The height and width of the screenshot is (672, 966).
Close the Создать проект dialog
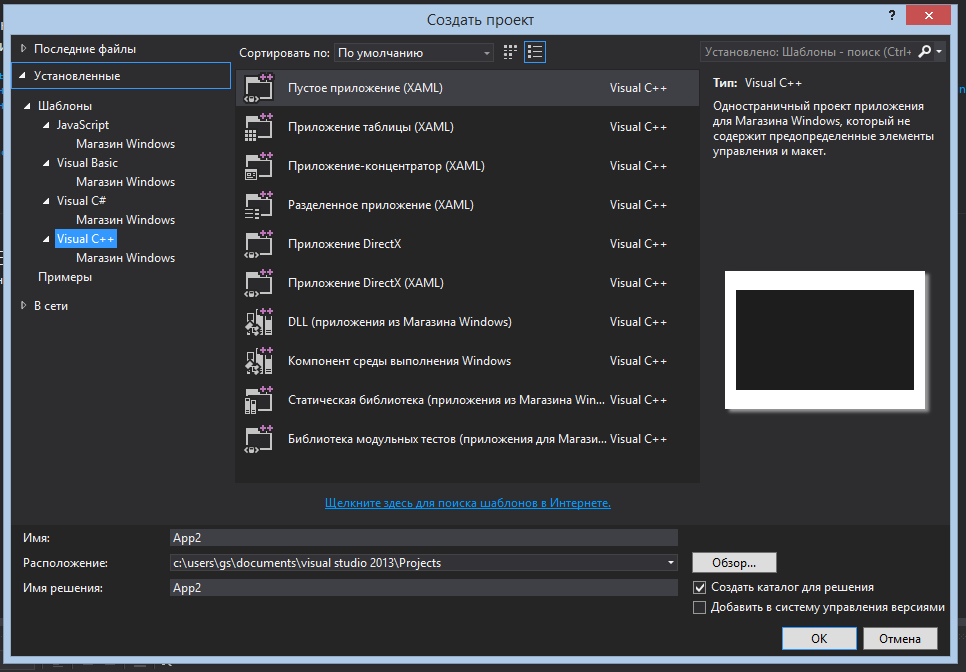(x=928, y=15)
